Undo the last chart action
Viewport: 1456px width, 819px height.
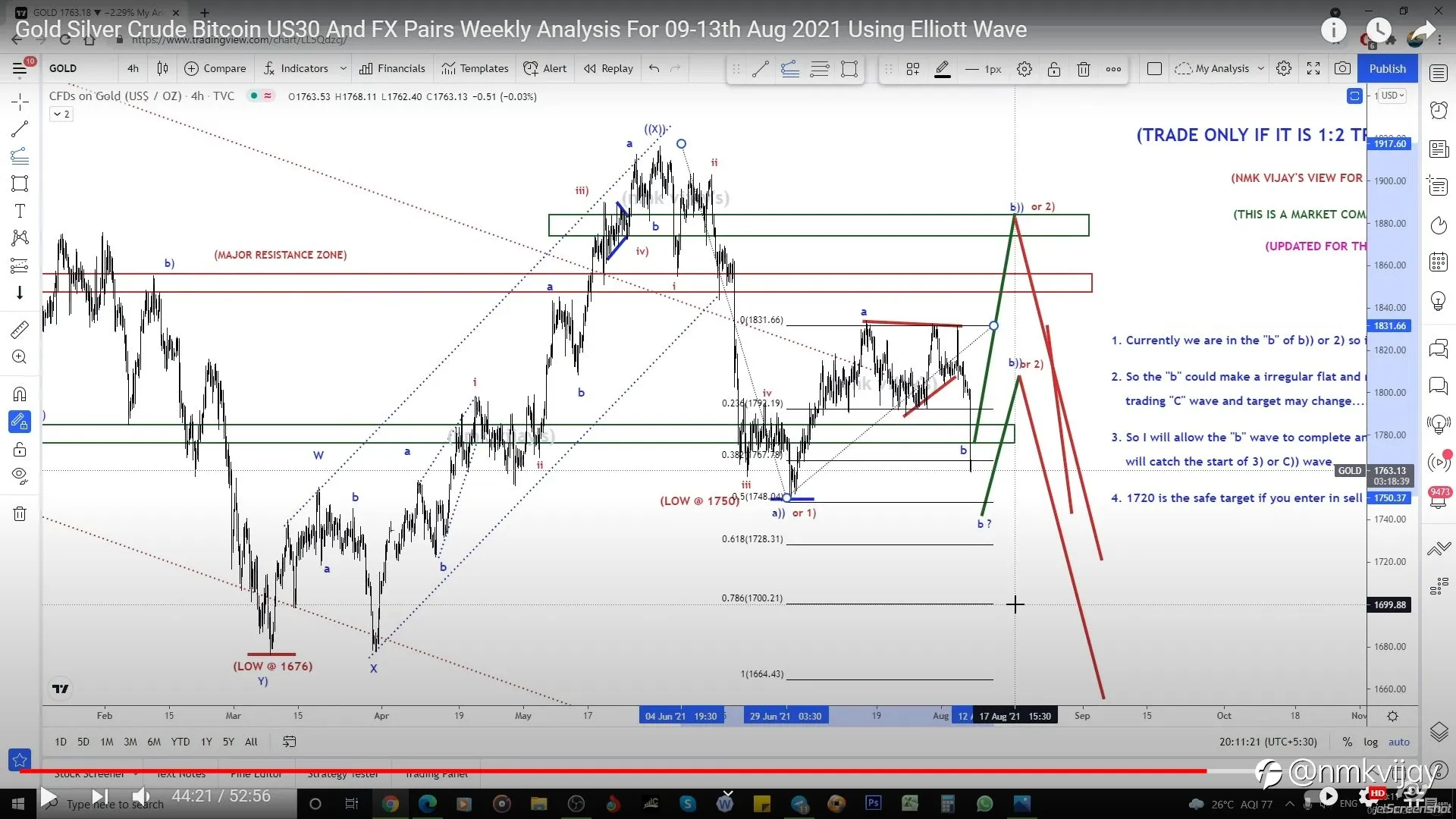click(x=654, y=68)
